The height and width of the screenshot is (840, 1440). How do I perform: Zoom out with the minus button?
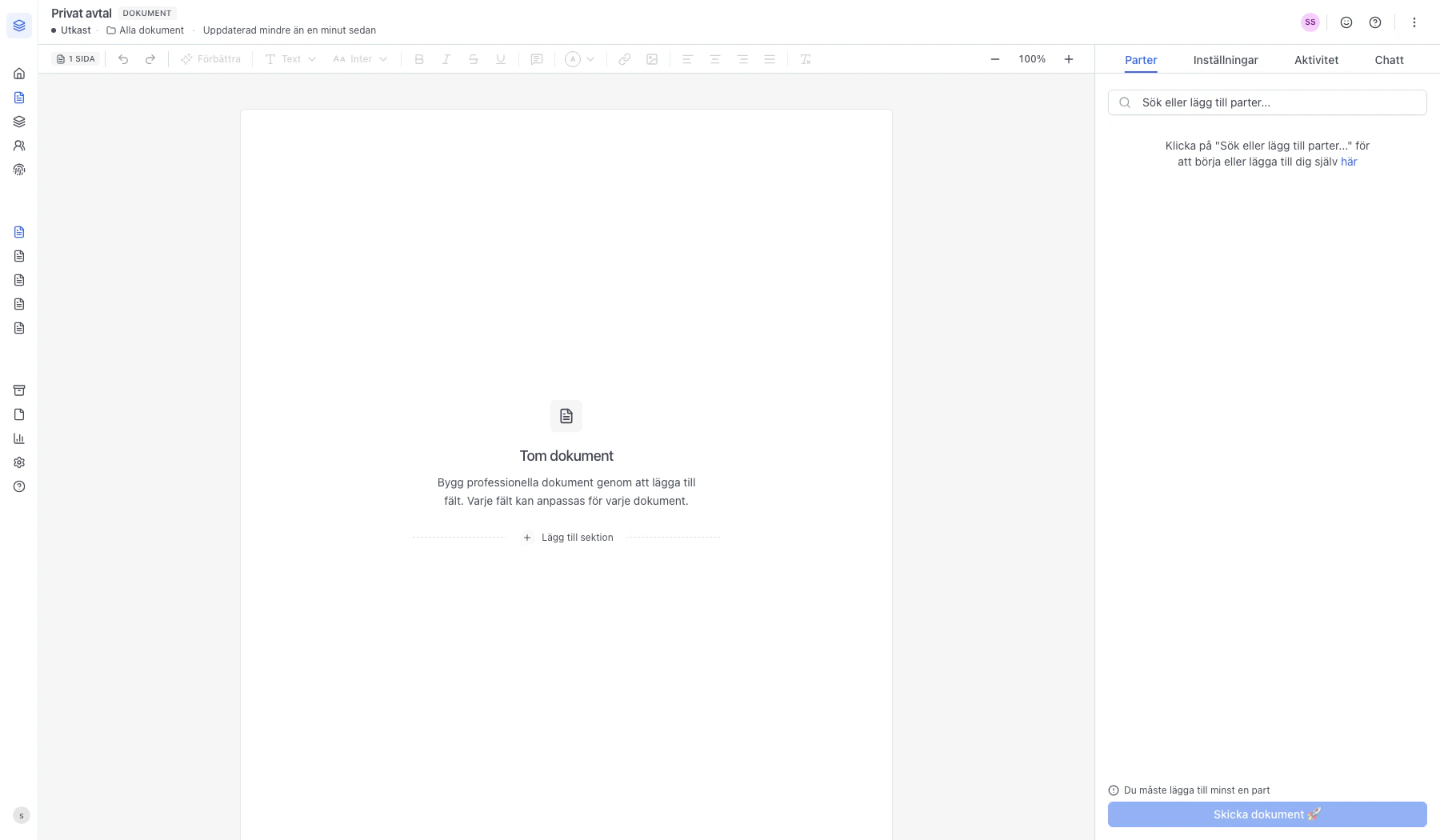click(995, 59)
